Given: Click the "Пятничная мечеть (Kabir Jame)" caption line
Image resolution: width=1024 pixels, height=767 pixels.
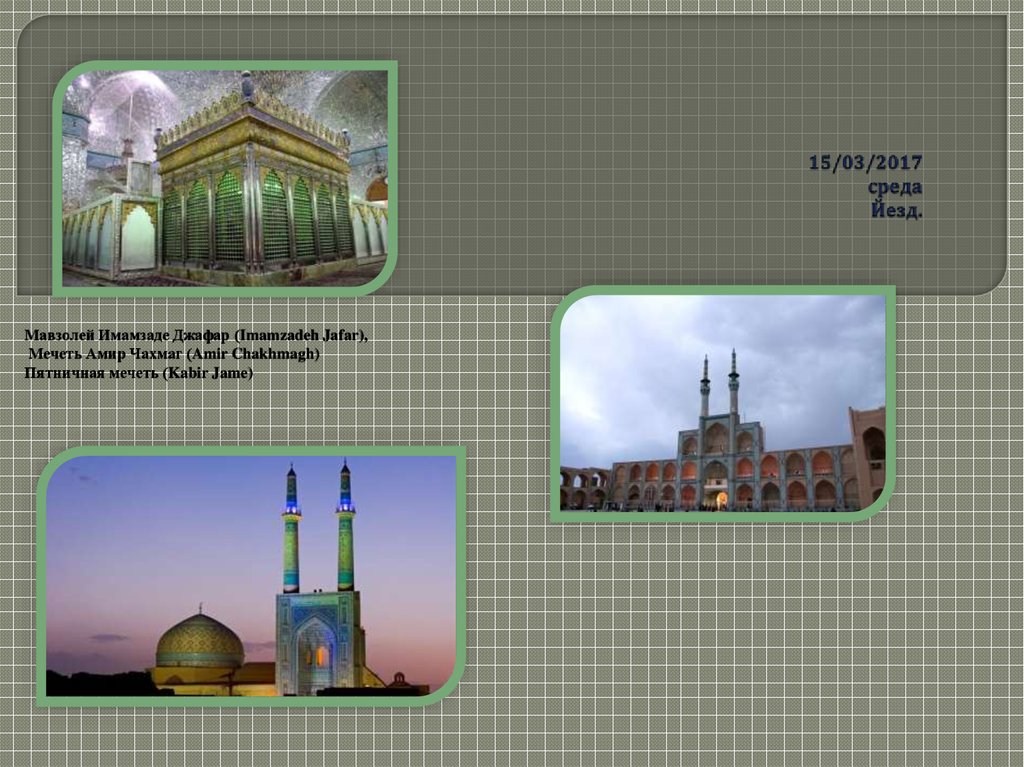Looking at the screenshot, I should click(139, 373).
